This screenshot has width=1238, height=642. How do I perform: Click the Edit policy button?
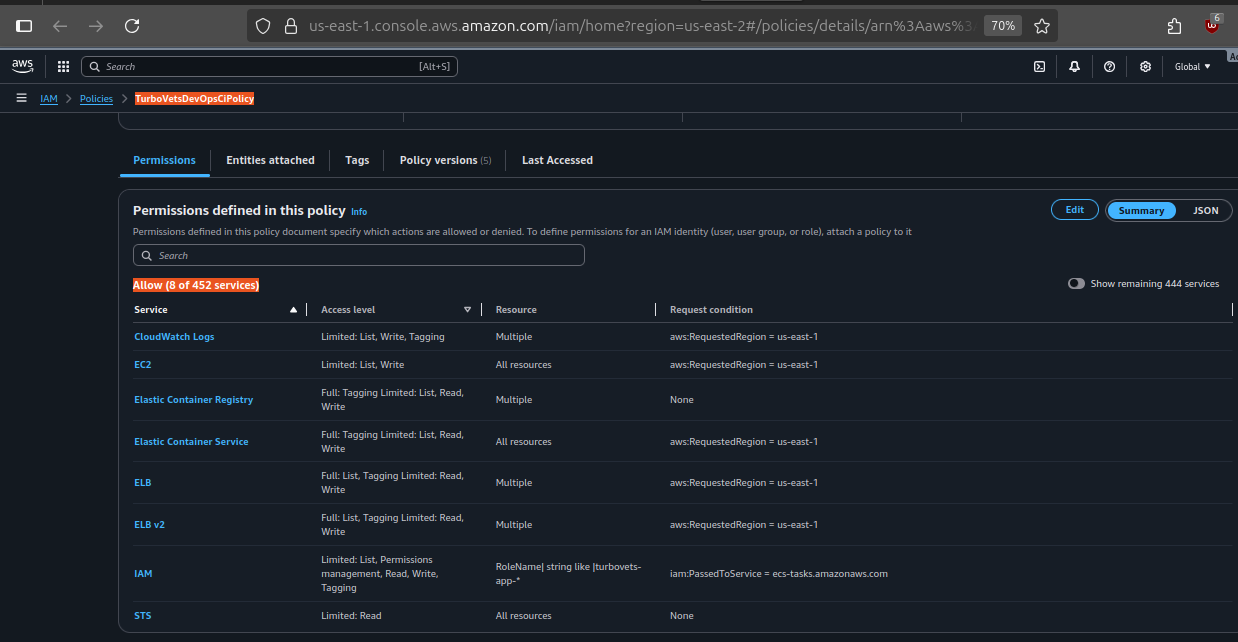1074,210
